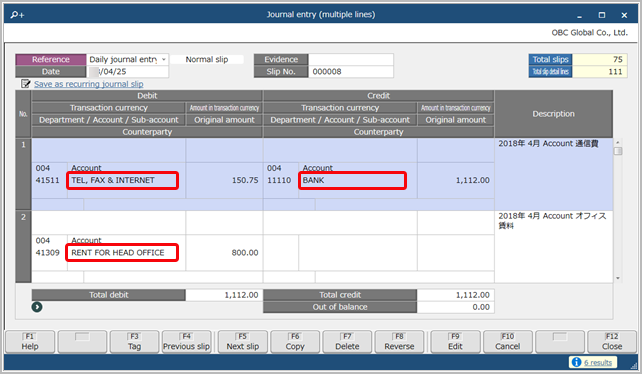Click the scroll up arrow of the journal list
The height and width of the screenshot is (374, 642).
tap(618, 142)
